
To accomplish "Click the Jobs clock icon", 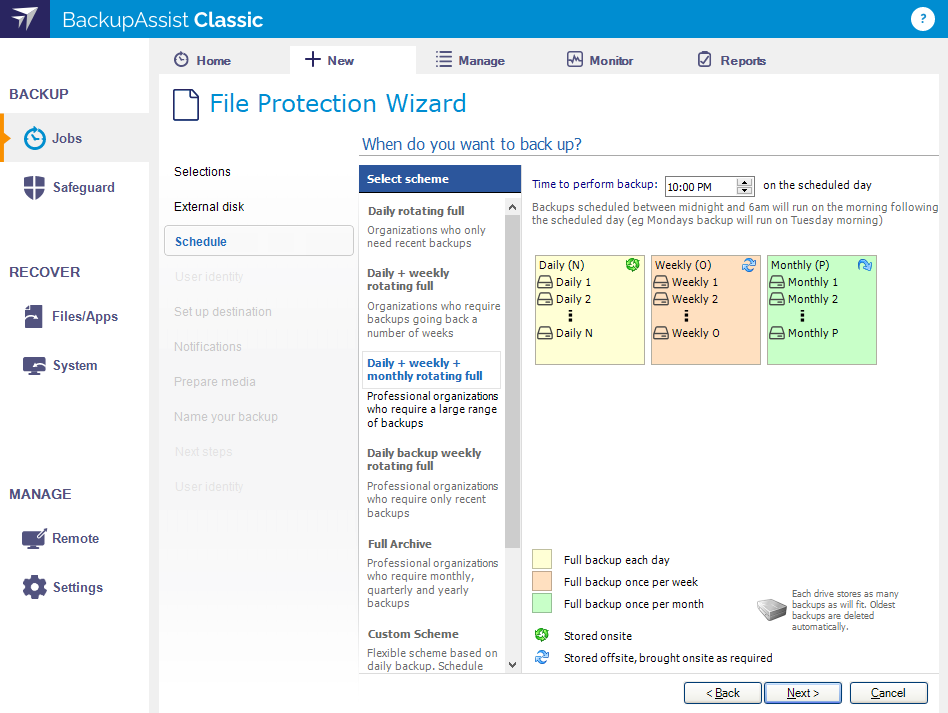I will click(x=34, y=138).
